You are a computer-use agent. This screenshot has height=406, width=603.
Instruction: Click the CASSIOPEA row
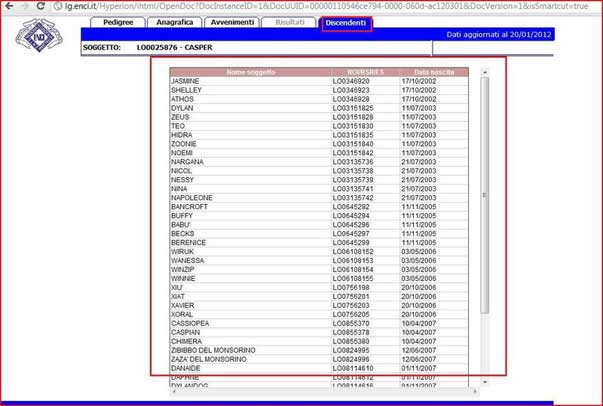coord(192,323)
